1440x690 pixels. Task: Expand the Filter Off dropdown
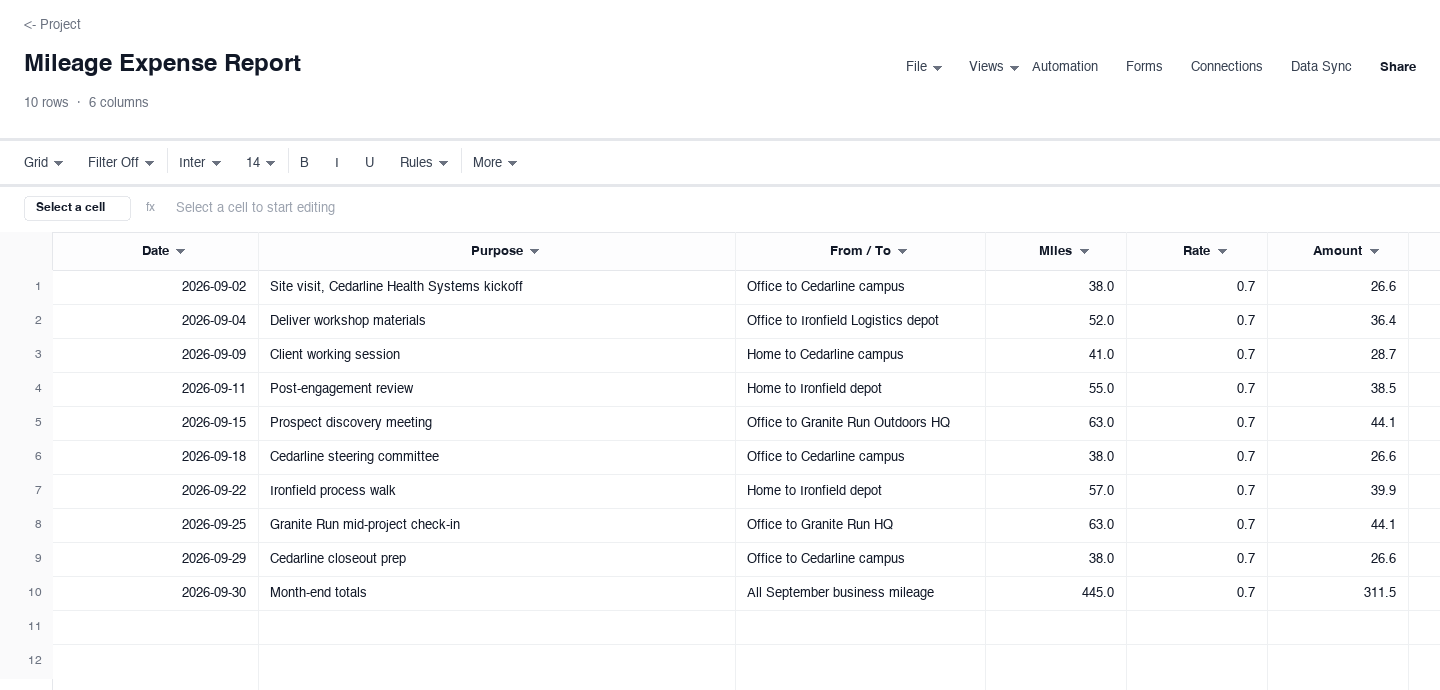[x=121, y=163]
